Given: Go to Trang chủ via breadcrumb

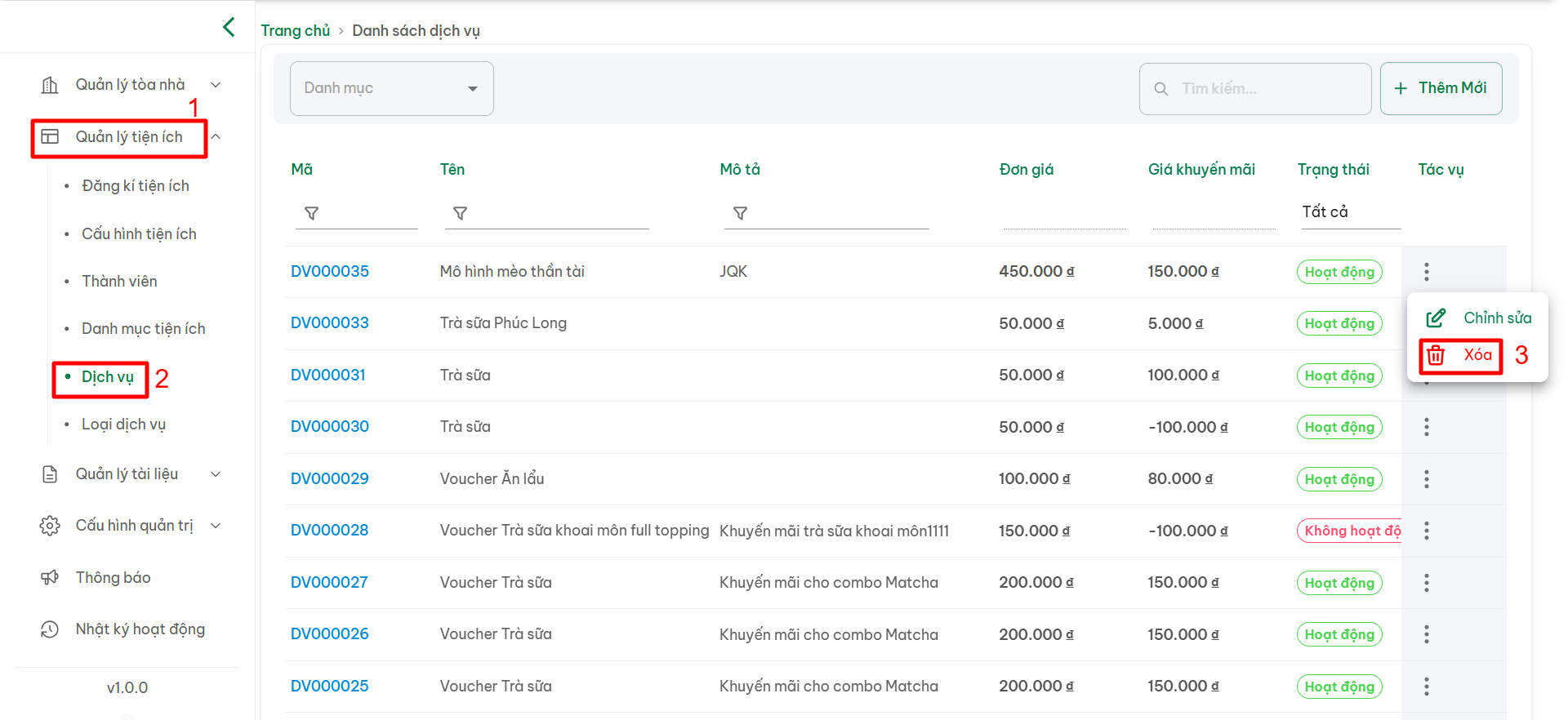Looking at the screenshot, I should [x=295, y=31].
